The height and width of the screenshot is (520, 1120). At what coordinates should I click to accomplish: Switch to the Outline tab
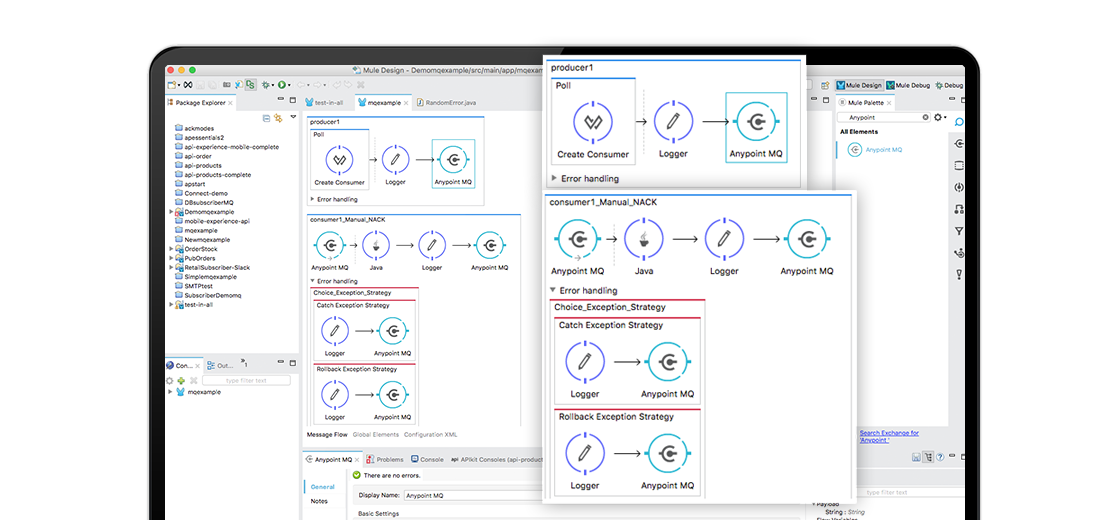(x=219, y=365)
